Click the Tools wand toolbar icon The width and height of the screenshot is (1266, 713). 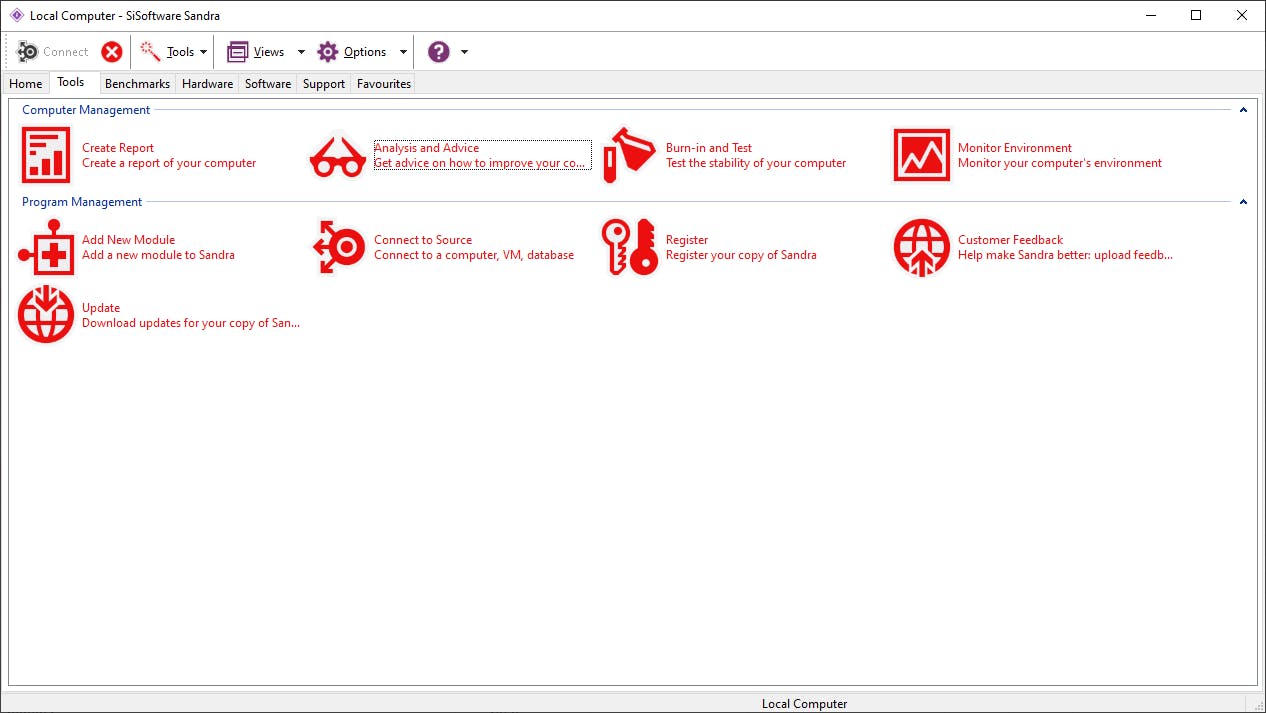150,52
